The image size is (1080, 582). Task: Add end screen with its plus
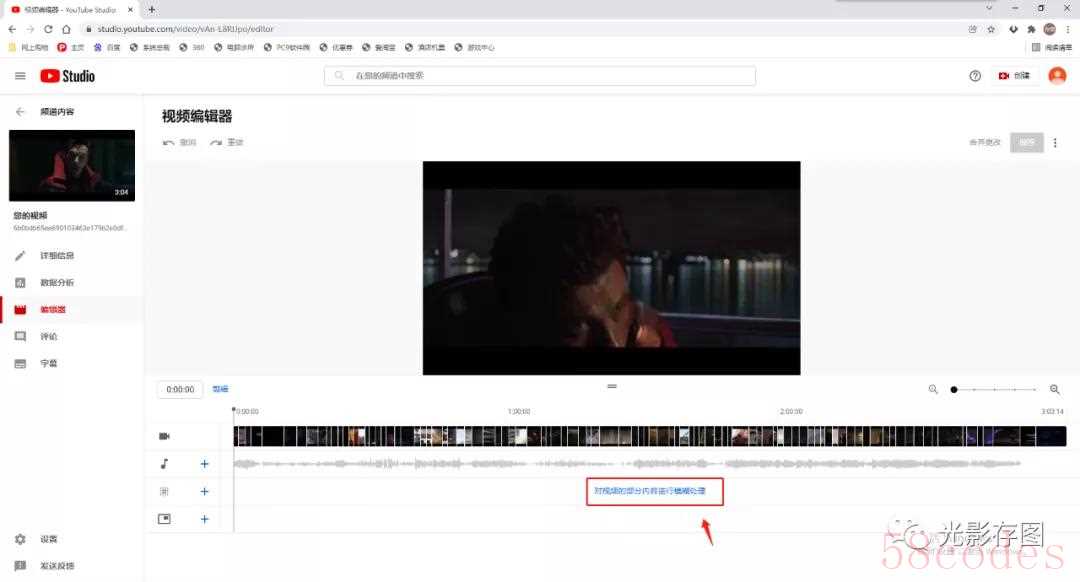pyautogui.click(x=205, y=519)
